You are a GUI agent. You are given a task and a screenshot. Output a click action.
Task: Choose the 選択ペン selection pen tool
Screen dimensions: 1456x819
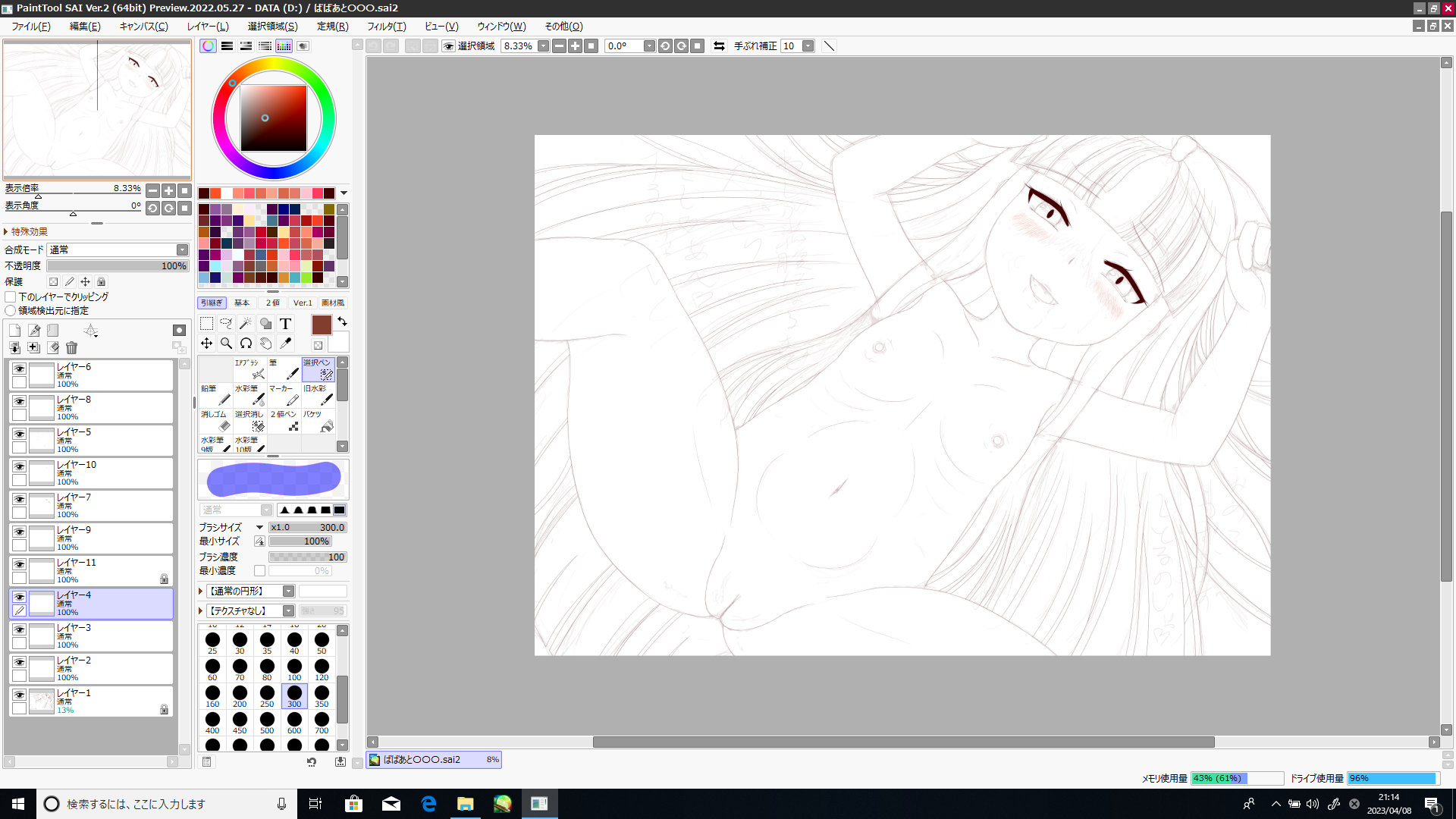coord(318,369)
